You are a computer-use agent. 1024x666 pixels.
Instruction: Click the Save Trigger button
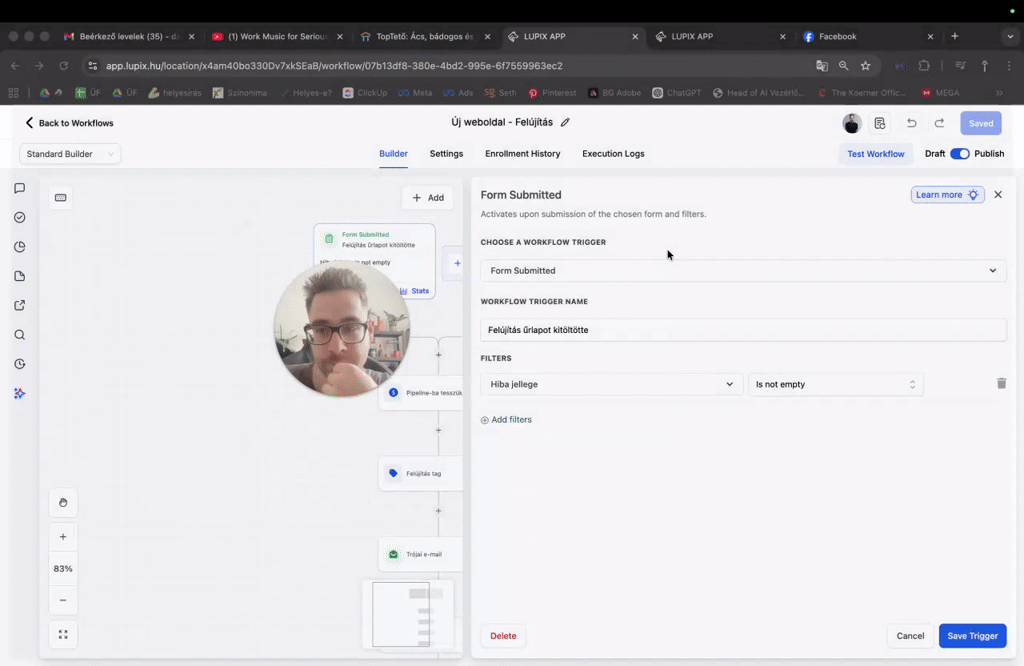(x=972, y=635)
